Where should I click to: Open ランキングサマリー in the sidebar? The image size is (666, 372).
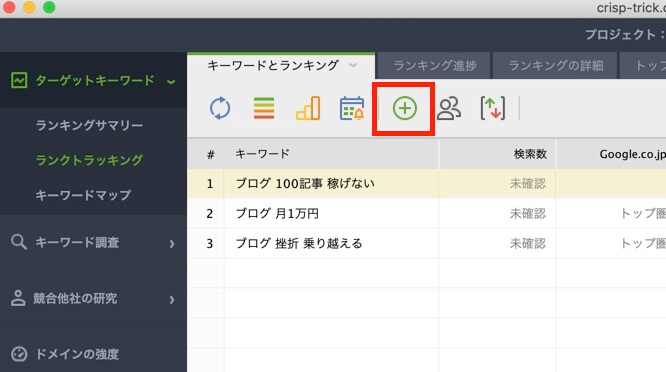click(89, 125)
